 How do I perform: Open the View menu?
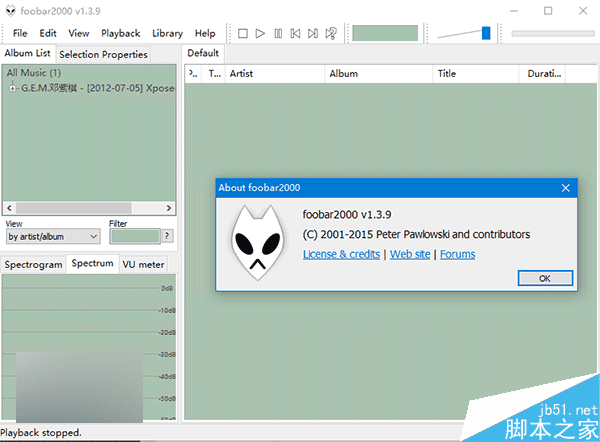pos(79,33)
